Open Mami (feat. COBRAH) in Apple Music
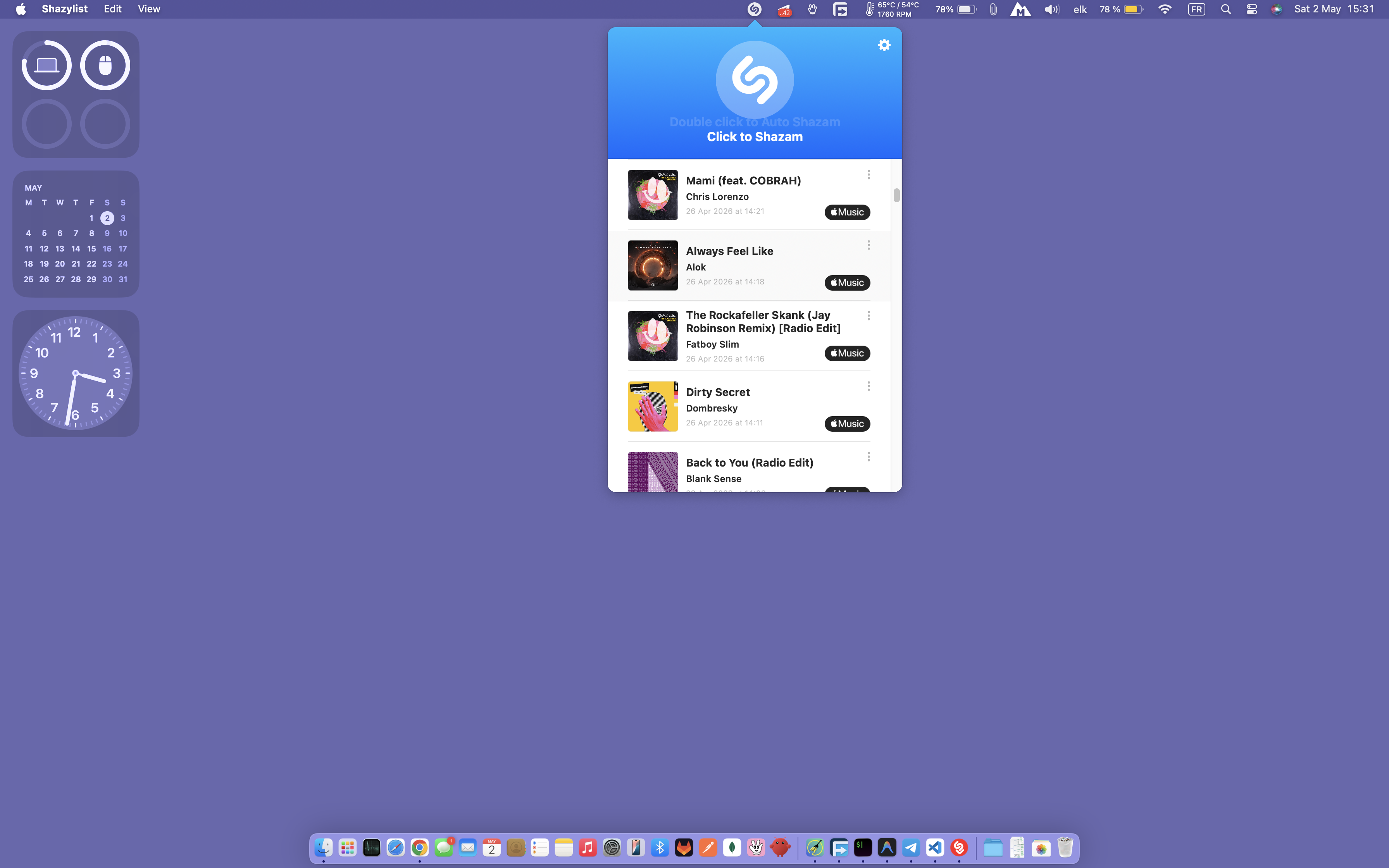Viewport: 1389px width, 868px height. (847, 212)
